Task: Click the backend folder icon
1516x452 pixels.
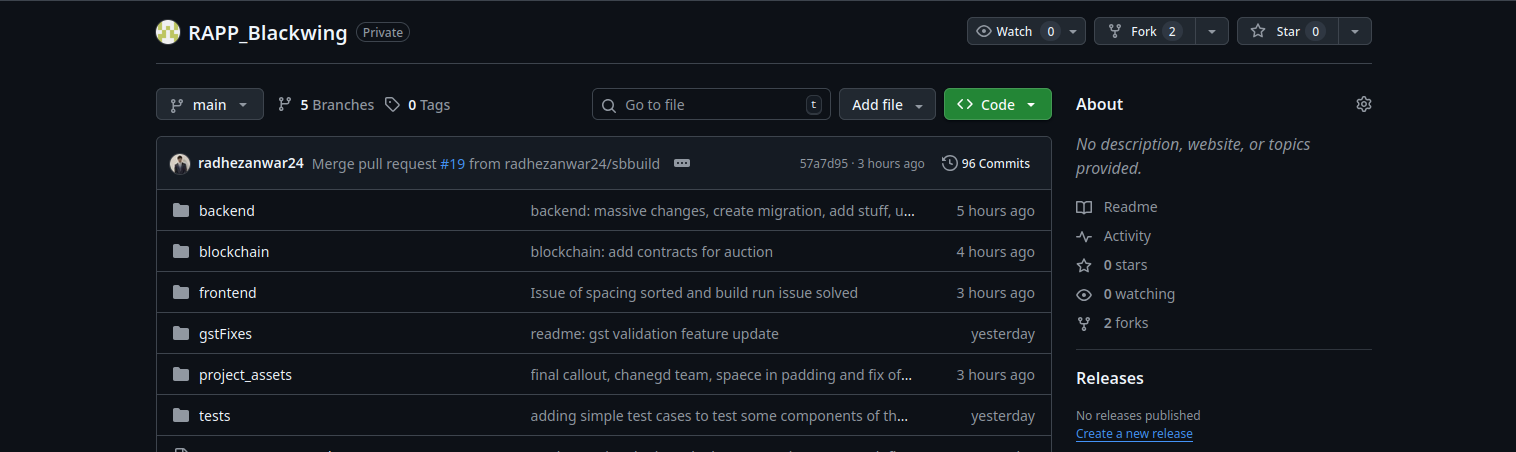Action: coord(181,211)
